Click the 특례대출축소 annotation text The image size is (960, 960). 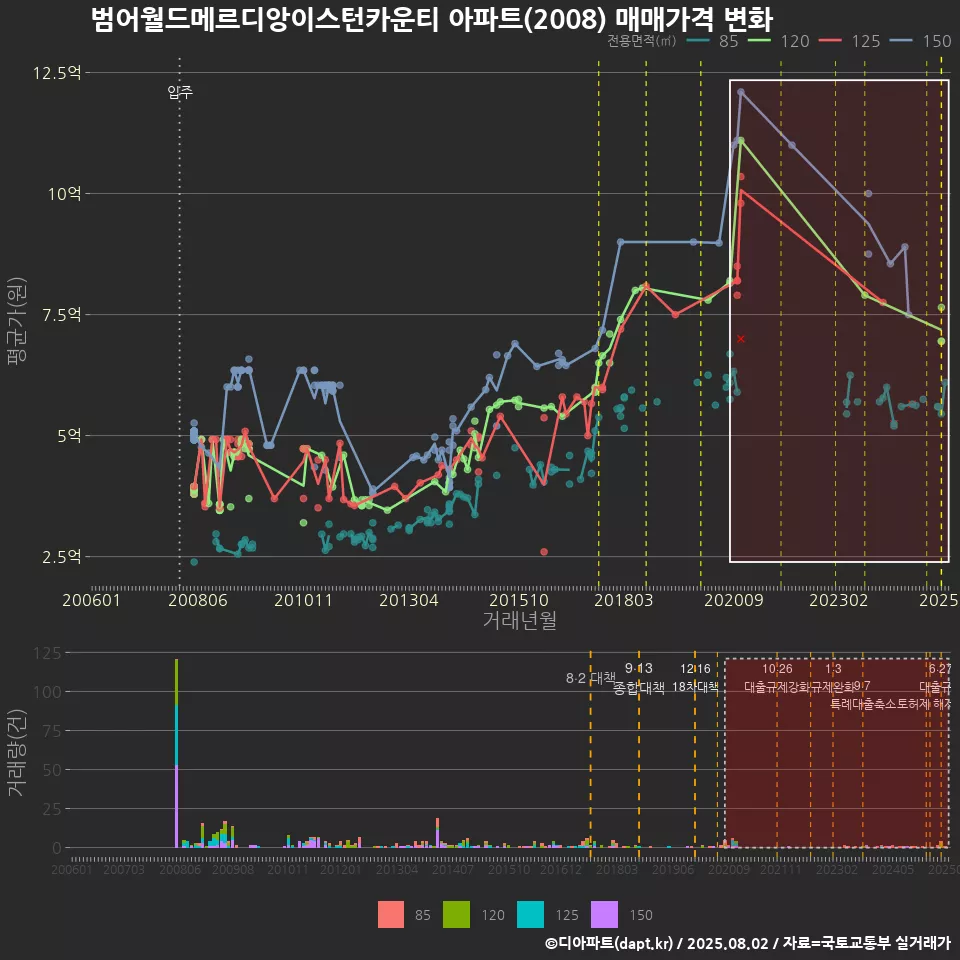[862, 704]
